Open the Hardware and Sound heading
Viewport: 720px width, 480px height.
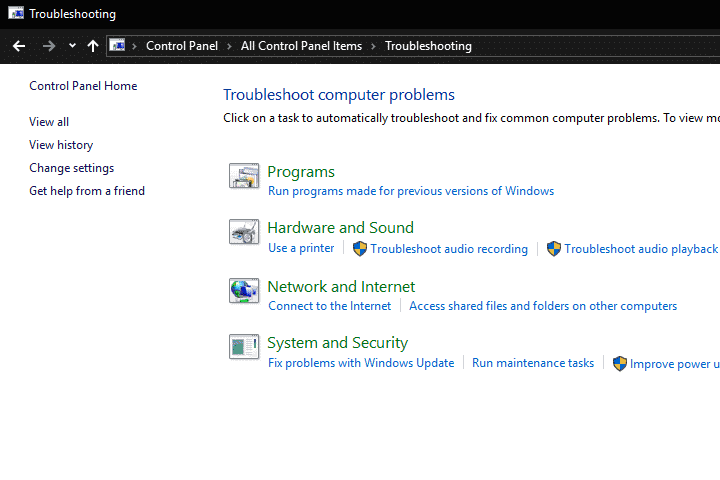pyautogui.click(x=340, y=228)
